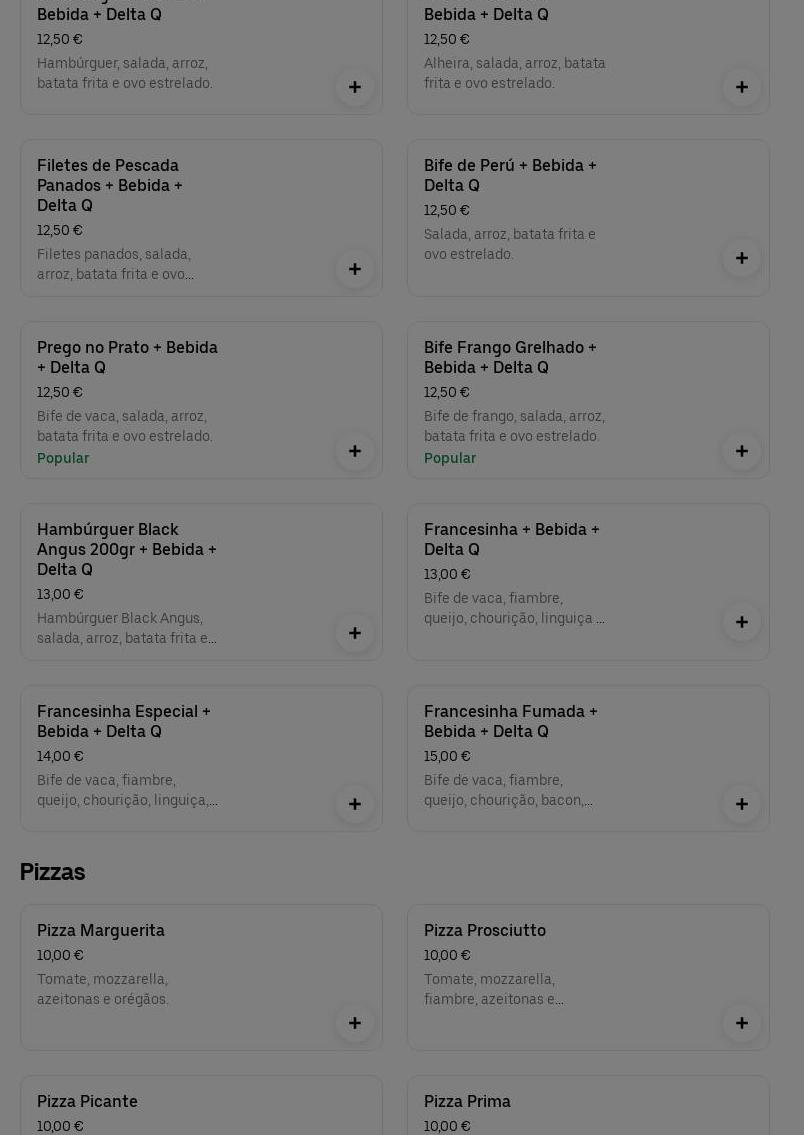This screenshot has height=1135, width=804.
Task: Add the Alheira menu item
Action: point(742,87)
